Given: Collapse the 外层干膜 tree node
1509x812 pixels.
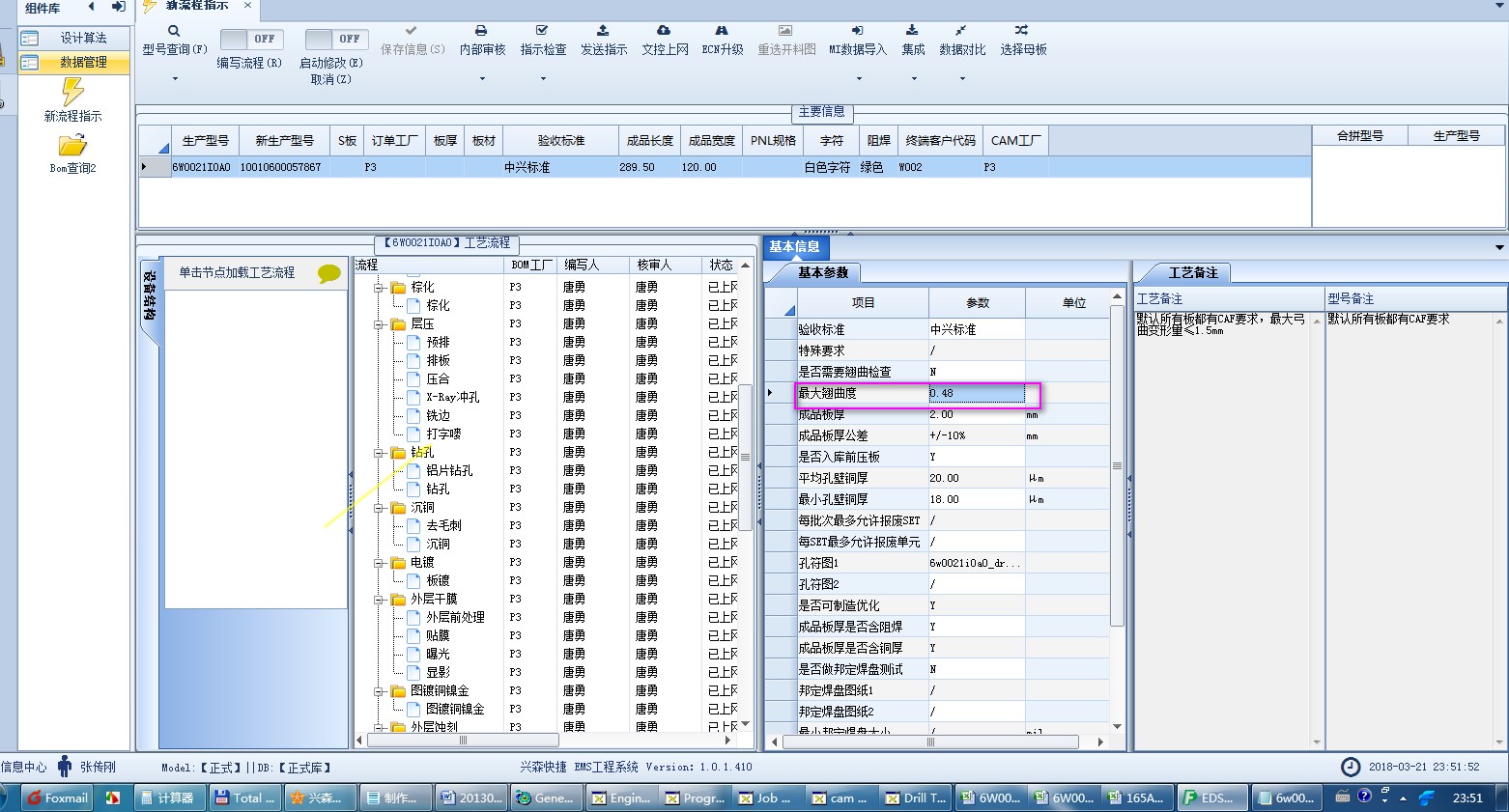Looking at the screenshot, I should tap(379, 600).
